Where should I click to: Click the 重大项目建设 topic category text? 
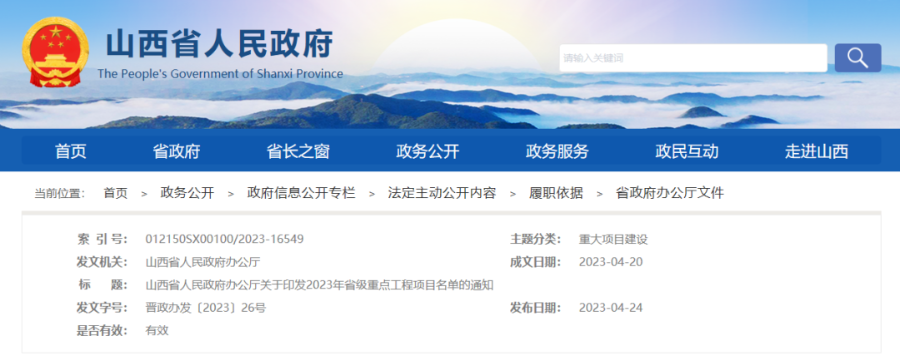click(x=613, y=239)
